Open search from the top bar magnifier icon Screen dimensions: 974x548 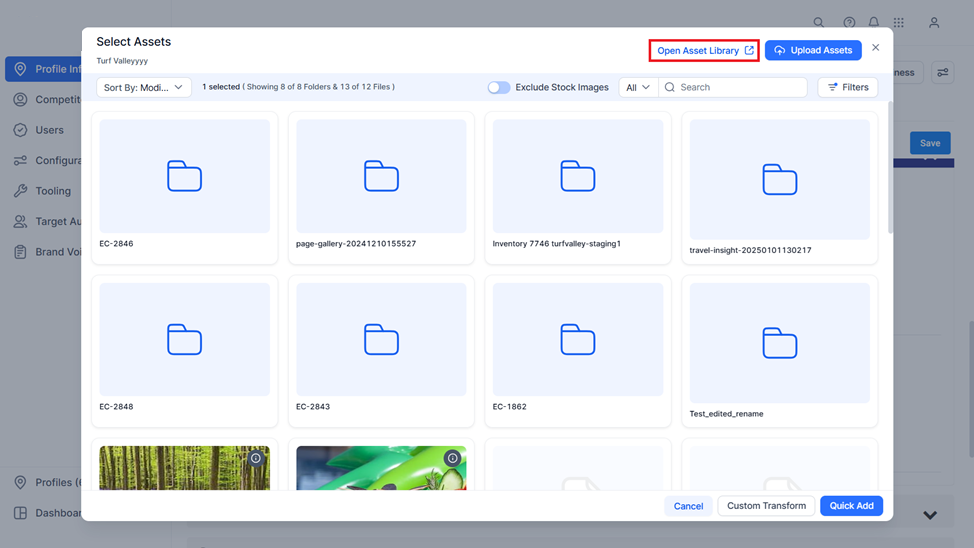[819, 22]
